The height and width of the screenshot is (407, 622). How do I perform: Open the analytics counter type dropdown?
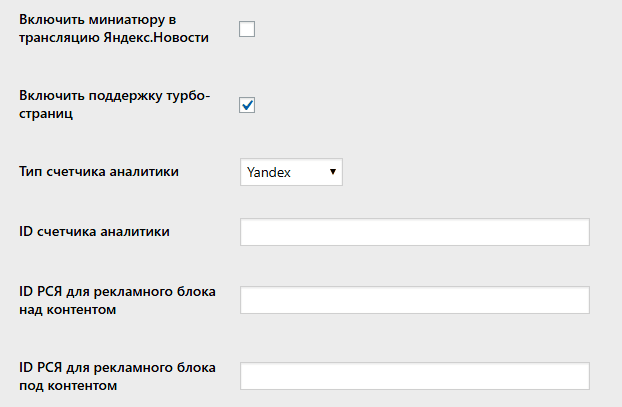291,172
